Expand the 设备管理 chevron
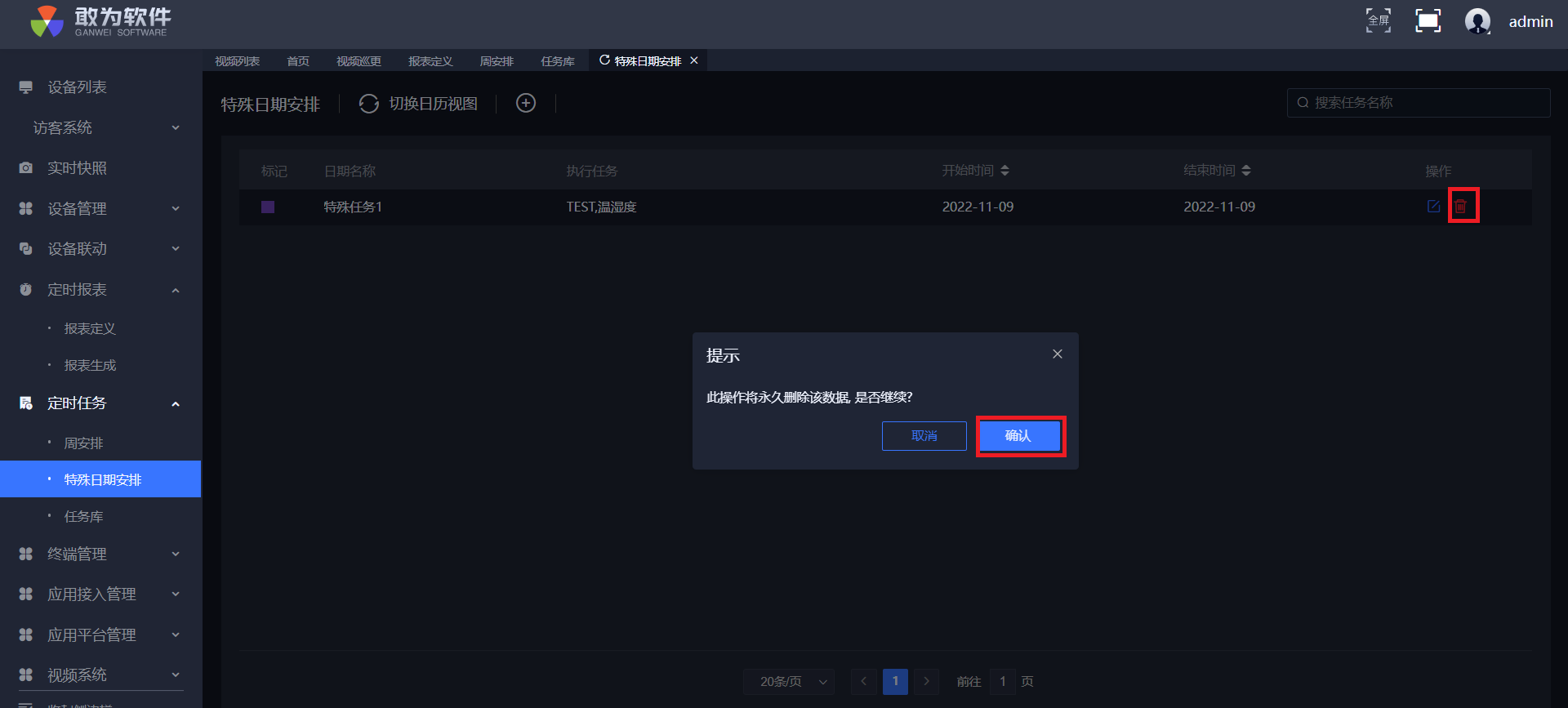The width and height of the screenshot is (1568, 708). tap(176, 209)
